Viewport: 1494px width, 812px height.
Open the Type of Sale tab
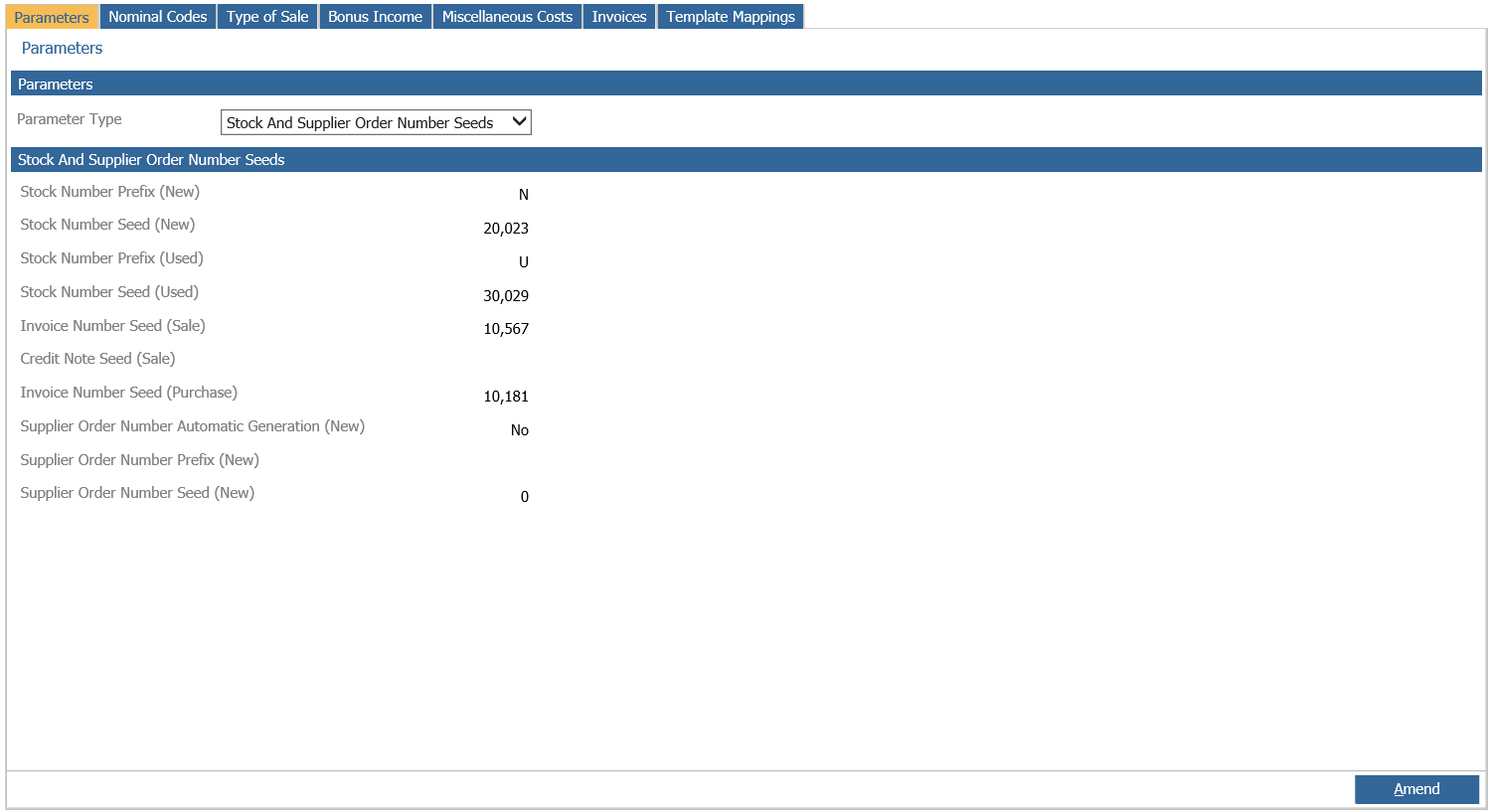click(266, 17)
